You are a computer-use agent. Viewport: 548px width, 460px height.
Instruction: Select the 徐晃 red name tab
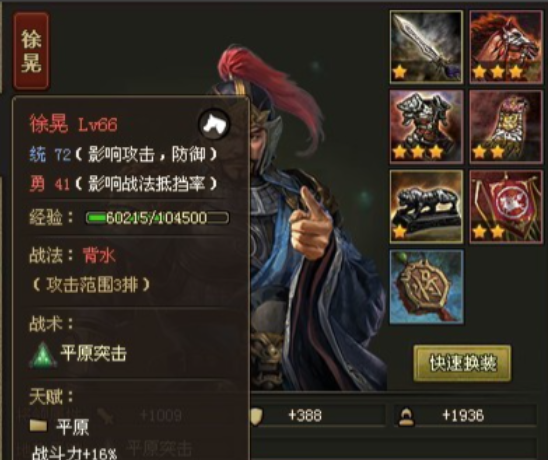pos(31,51)
